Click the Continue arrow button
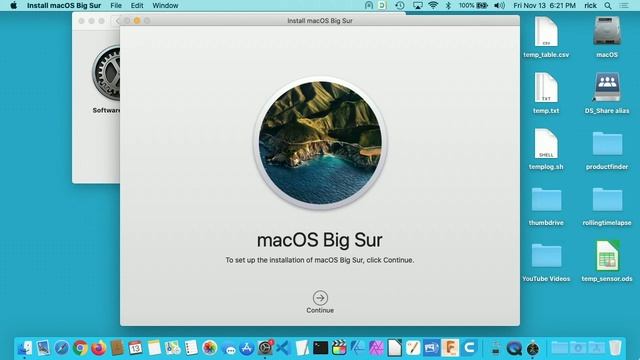 point(320,298)
